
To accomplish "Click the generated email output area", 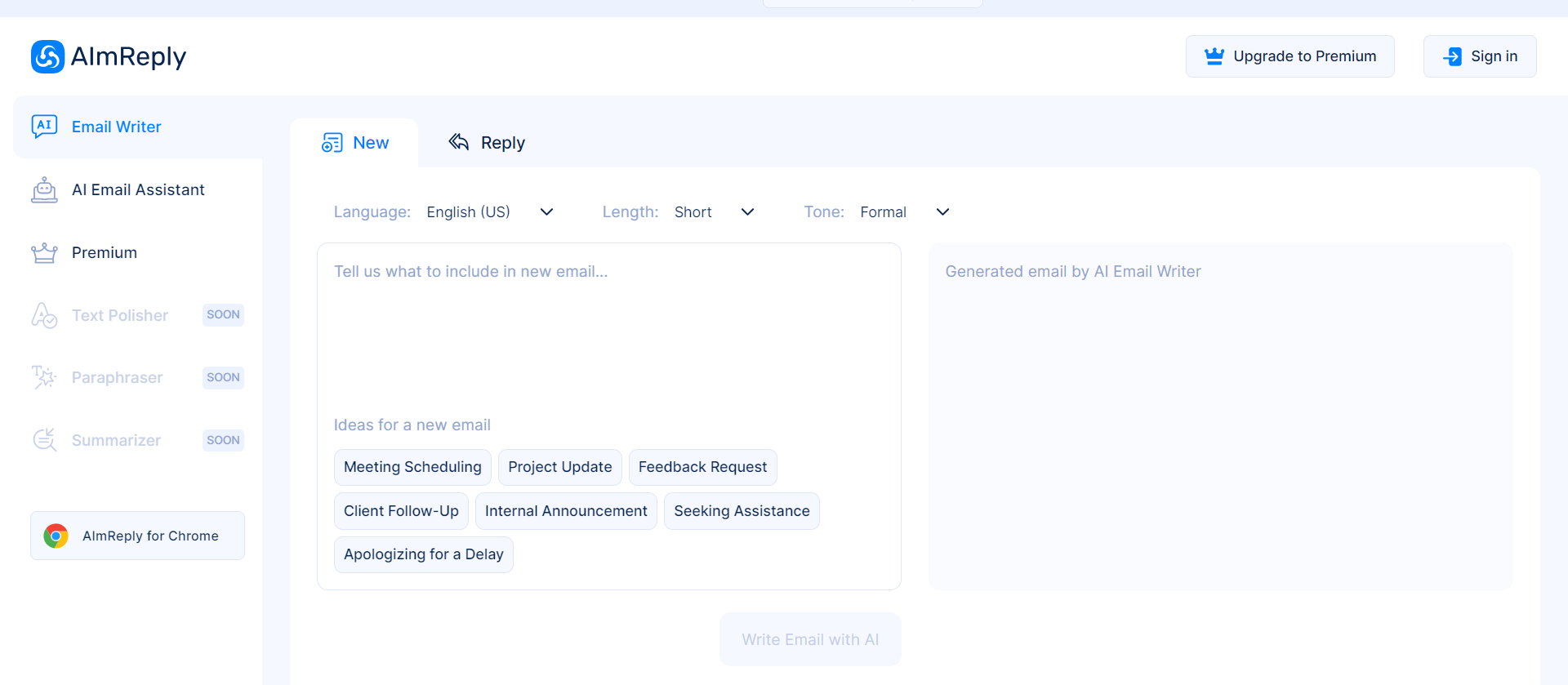I will point(1220,416).
